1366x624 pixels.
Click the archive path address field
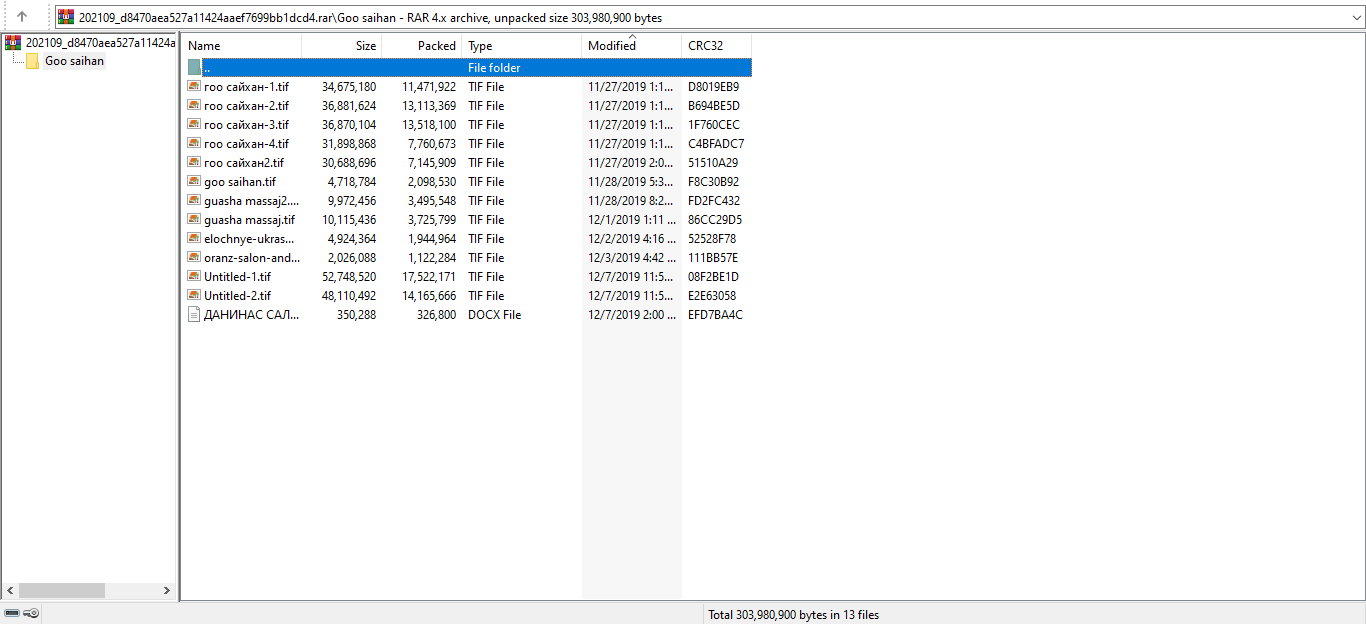700,17
